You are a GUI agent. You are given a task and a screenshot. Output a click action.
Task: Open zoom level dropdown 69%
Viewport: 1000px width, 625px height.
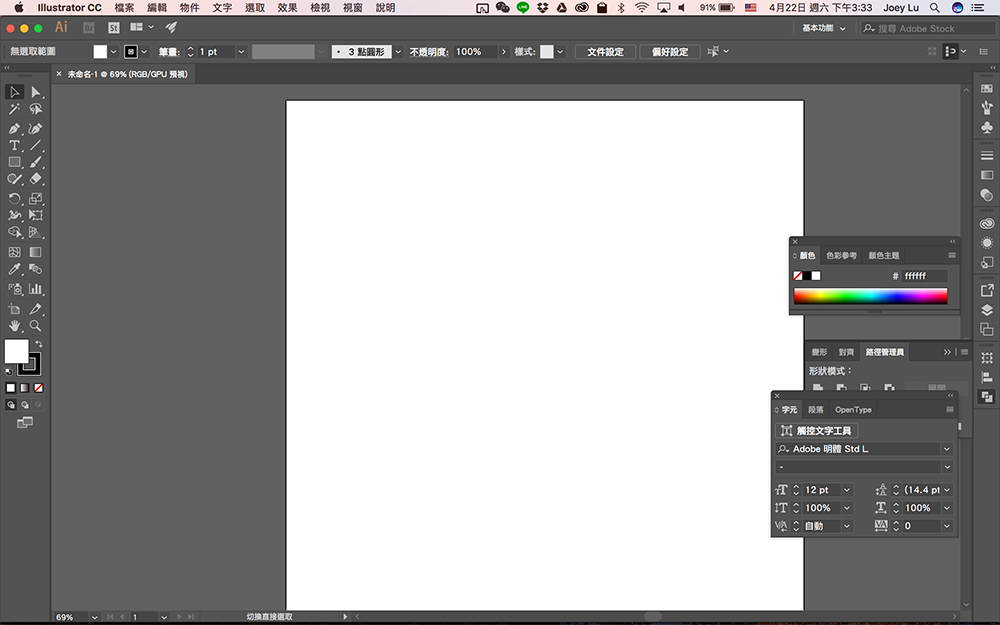click(x=94, y=617)
